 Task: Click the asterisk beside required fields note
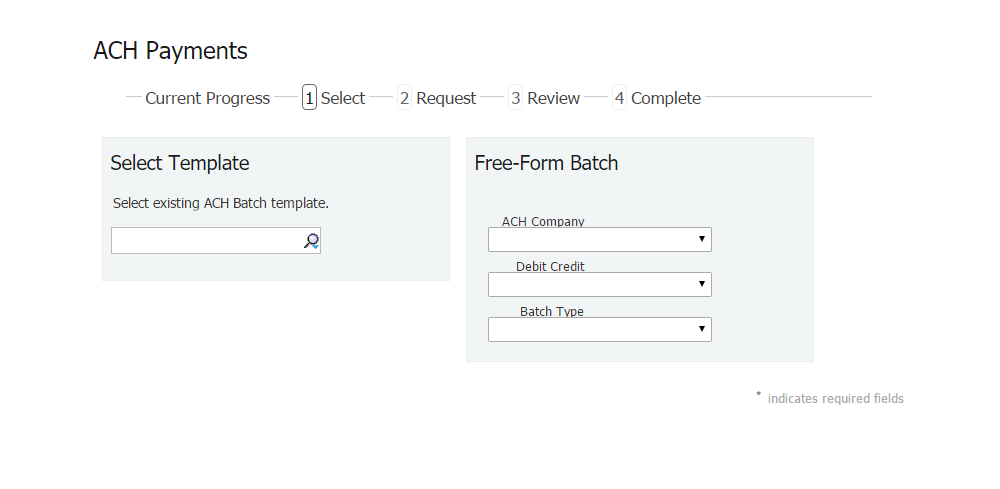pyautogui.click(x=758, y=395)
